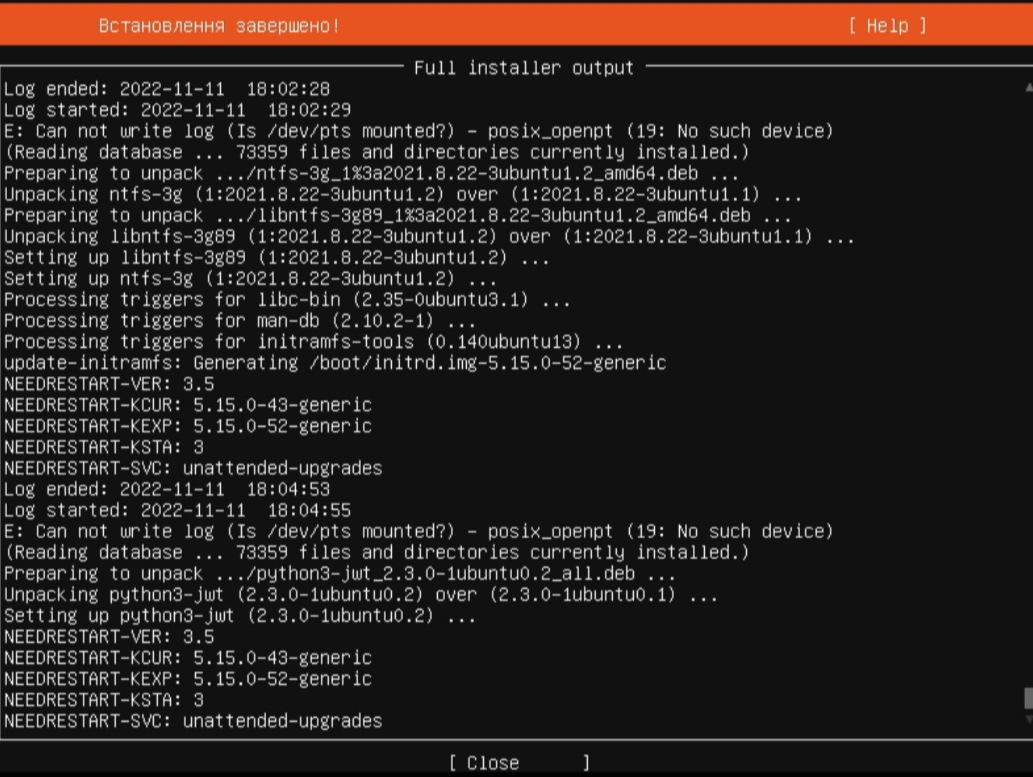Click the 'Unpacking libntfs-3g89' log line
Screen dimensions: 1033x777
pos(430,237)
